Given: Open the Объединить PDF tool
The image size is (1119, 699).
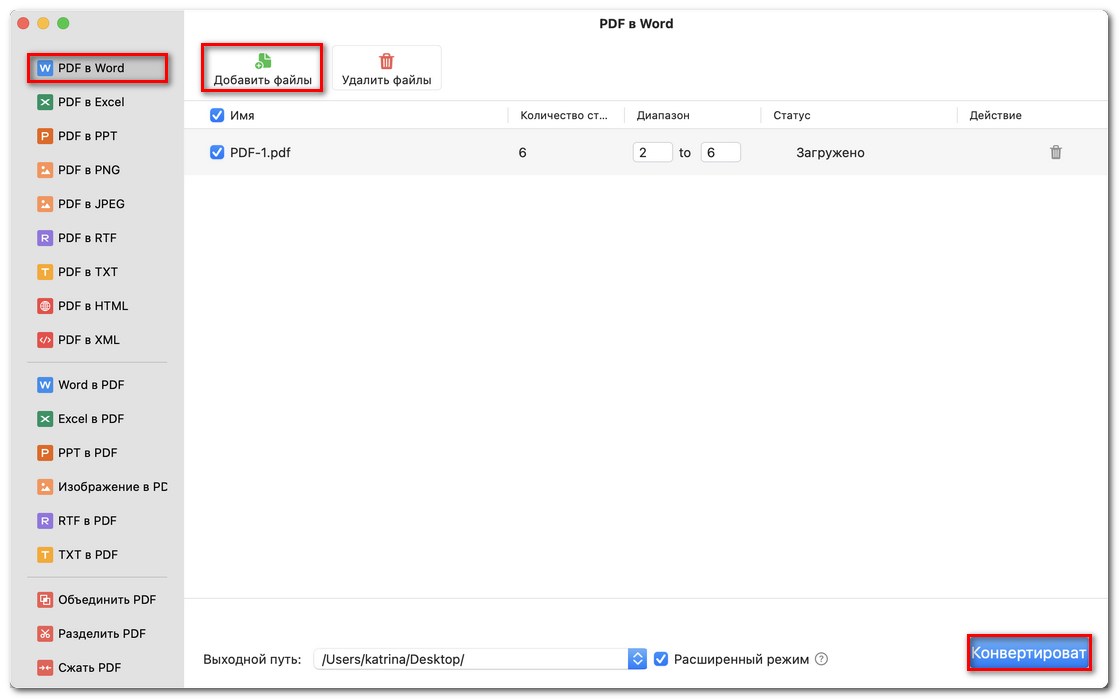Looking at the screenshot, I should click(99, 599).
